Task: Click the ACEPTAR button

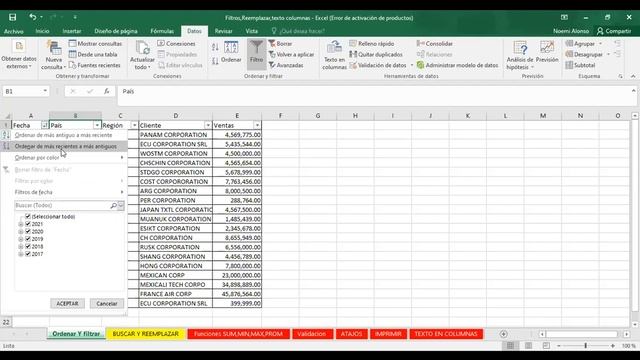Action: 67,303
